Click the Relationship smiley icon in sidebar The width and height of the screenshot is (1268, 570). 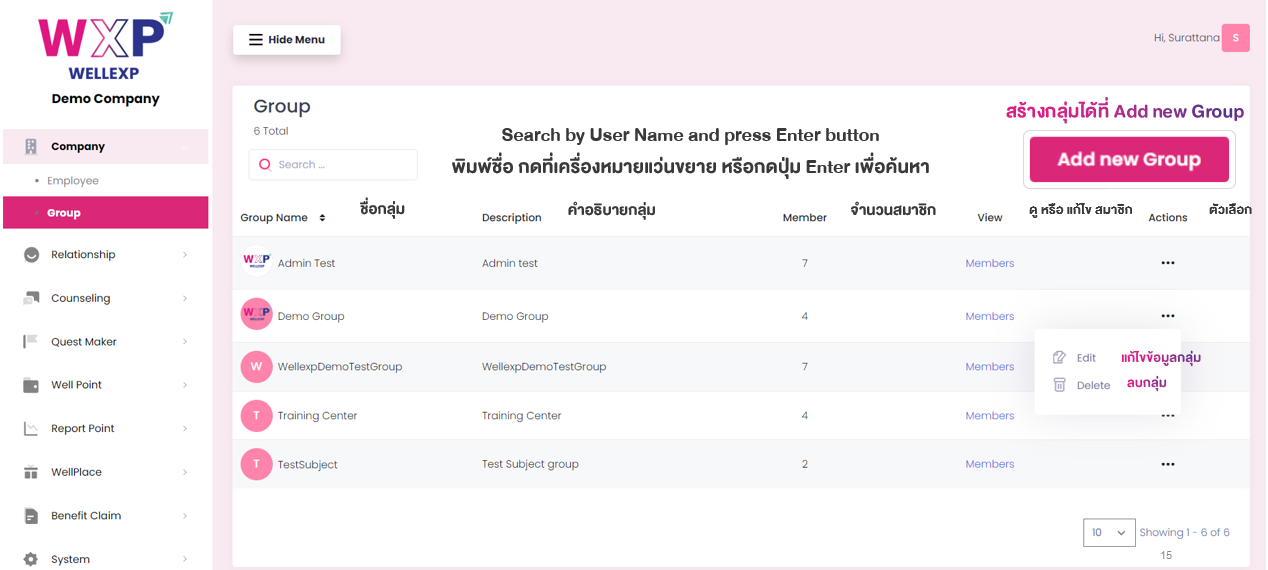point(31,255)
